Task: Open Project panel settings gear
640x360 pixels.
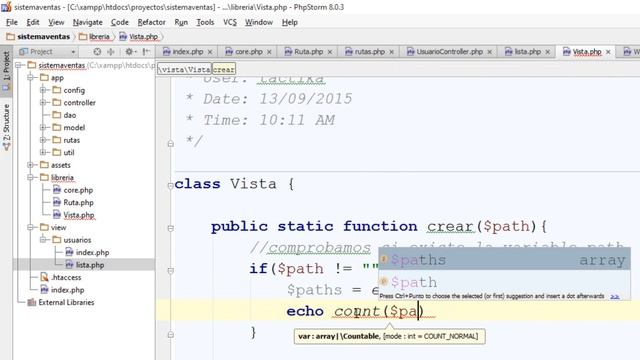Action: [x=130, y=52]
